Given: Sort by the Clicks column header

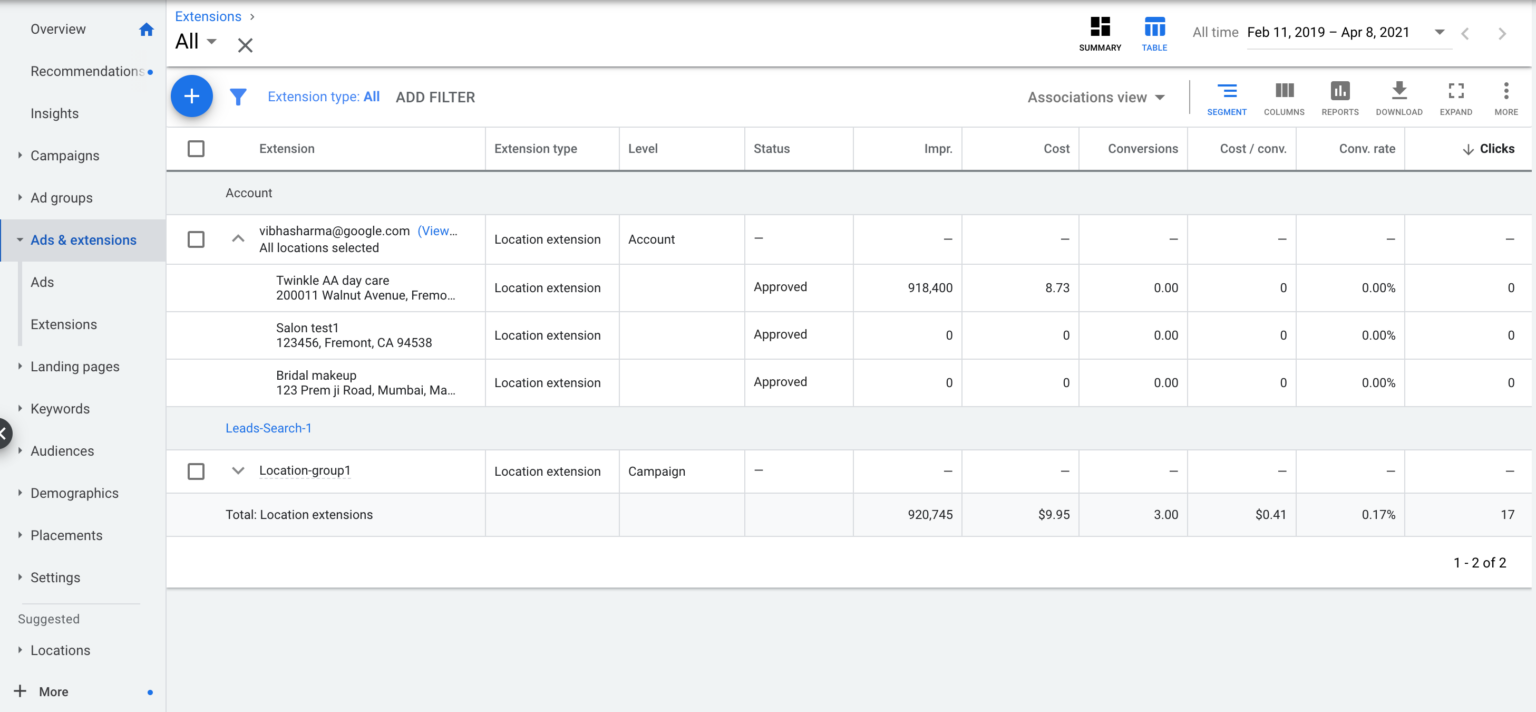Looking at the screenshot, I should pyautogui.click(x=1496, y=149).
